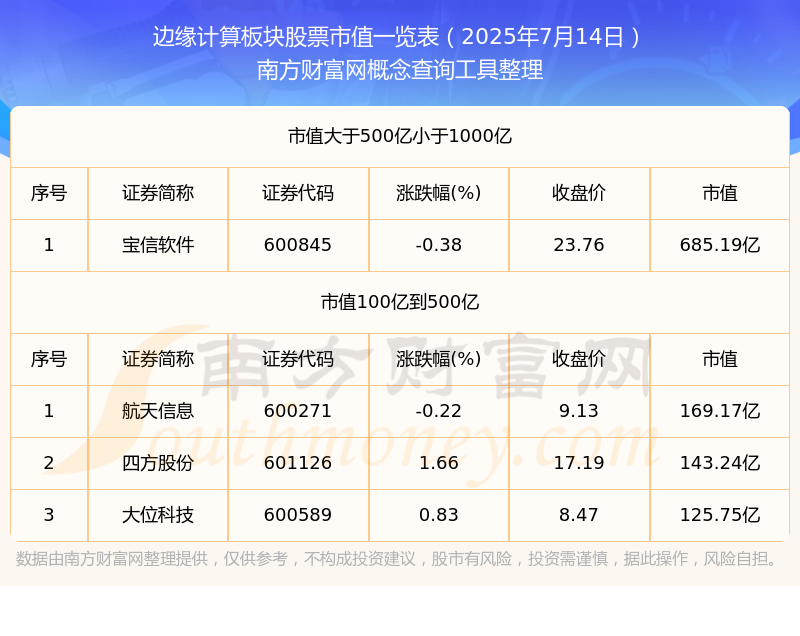800x636 pixels.
Task: Click the market value 143.24亿
Action: 720,463
